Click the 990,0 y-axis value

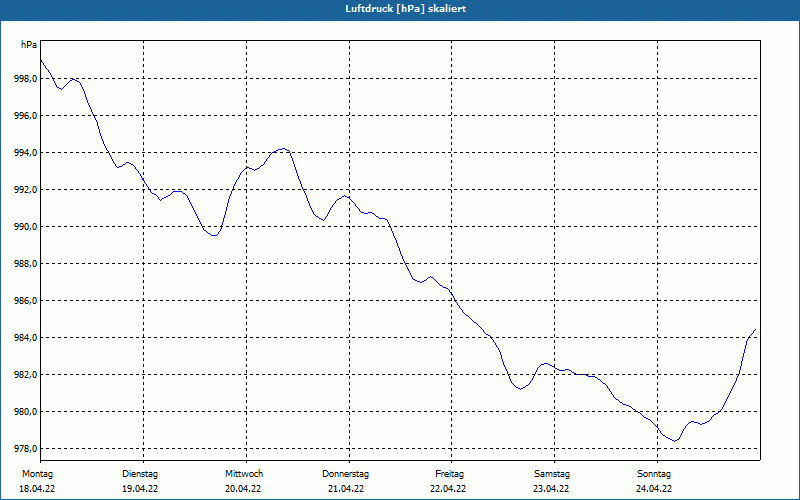pos(26,227)
